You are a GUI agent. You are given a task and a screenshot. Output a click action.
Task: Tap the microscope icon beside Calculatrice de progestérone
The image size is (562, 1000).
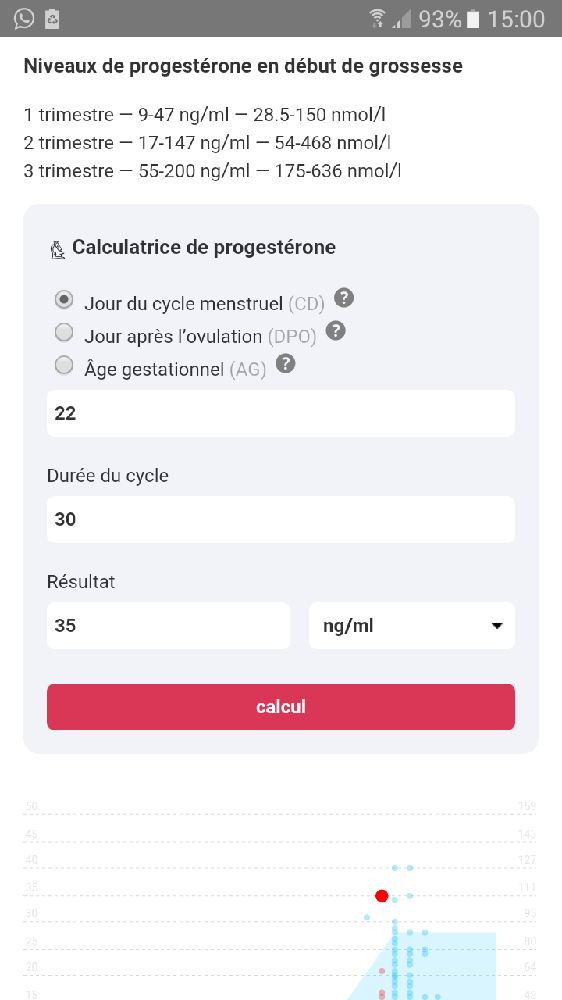pos(58,249)
